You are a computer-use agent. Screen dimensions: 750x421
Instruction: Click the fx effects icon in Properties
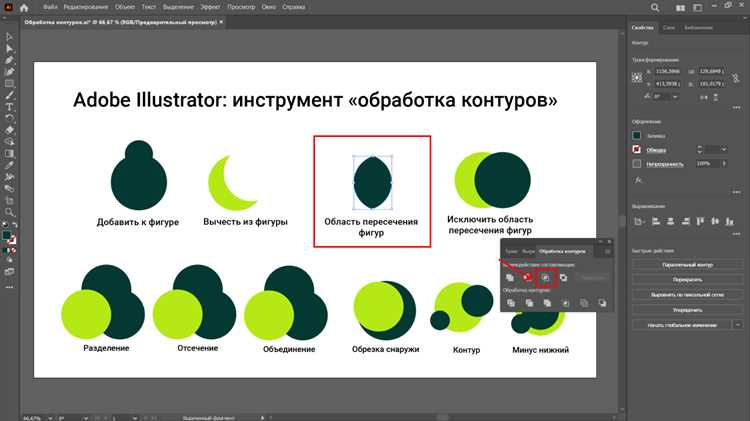(638, 180)
